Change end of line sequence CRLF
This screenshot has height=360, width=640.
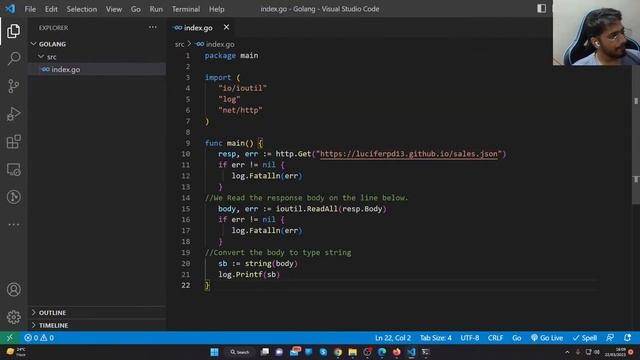[495, 338]
